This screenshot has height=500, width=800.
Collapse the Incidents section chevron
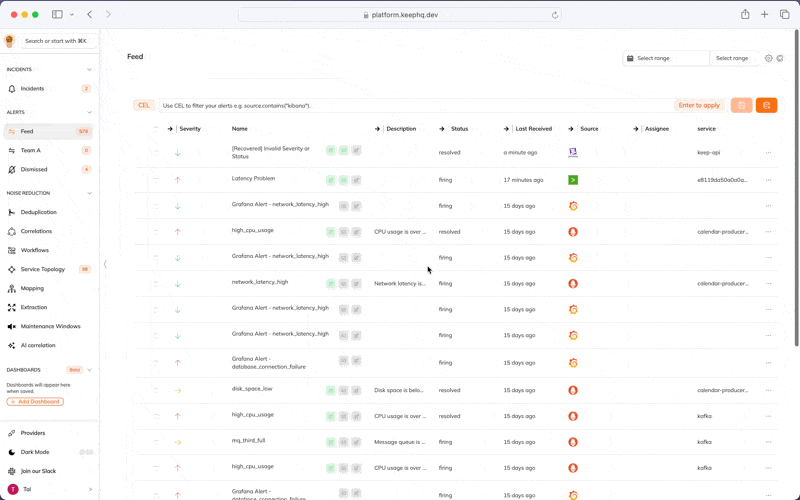[x=89, y=70]
